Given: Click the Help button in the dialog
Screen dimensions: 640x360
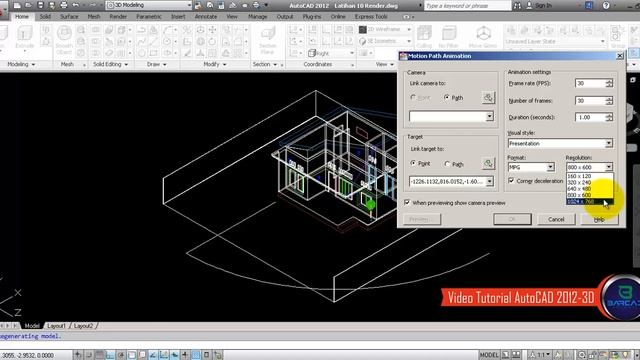Looking at the screenshot, I should (x=599, y=219).
